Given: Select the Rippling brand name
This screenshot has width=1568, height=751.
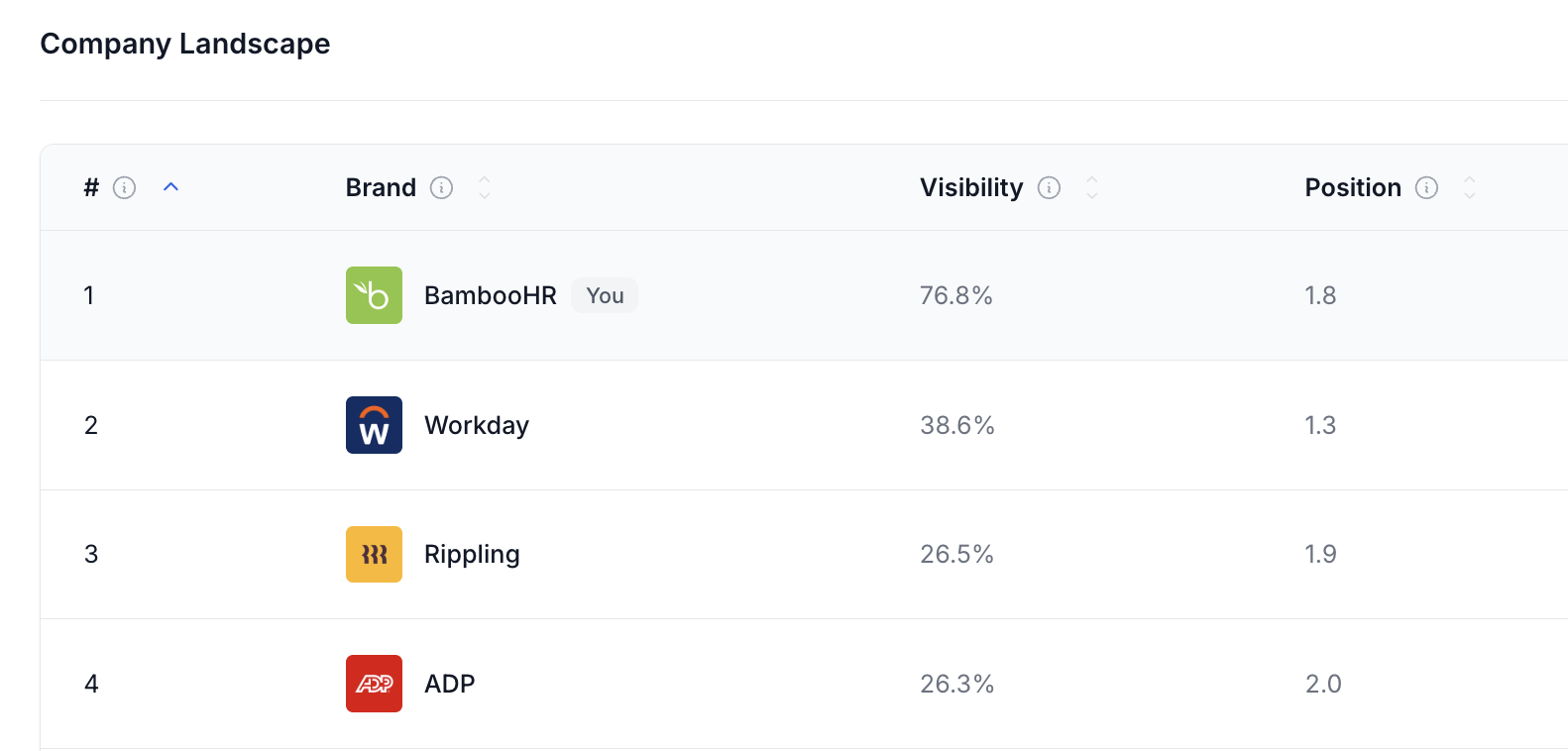Looking at the screenshot, I should [x=472, y=554].
